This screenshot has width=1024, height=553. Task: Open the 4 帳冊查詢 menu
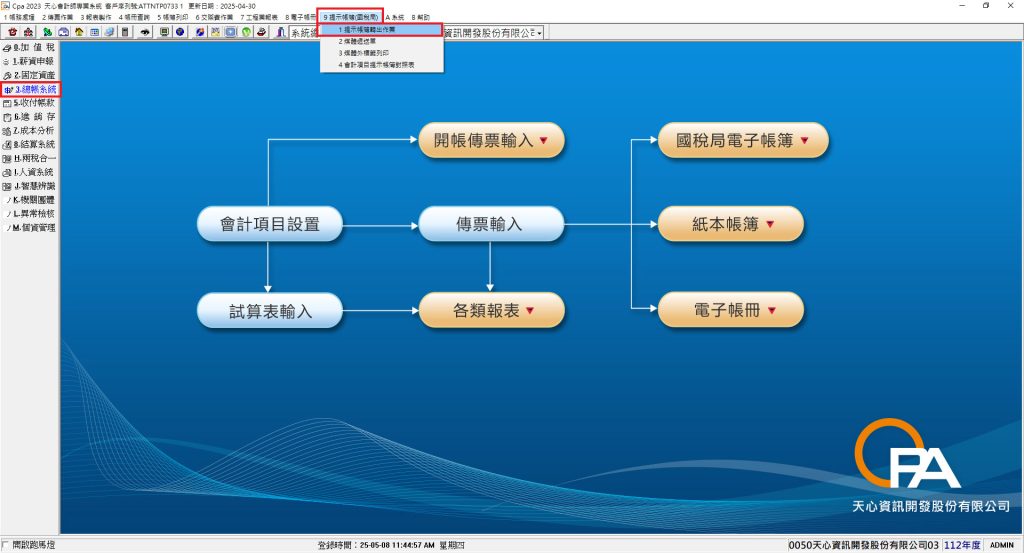(x=134, y=17)
